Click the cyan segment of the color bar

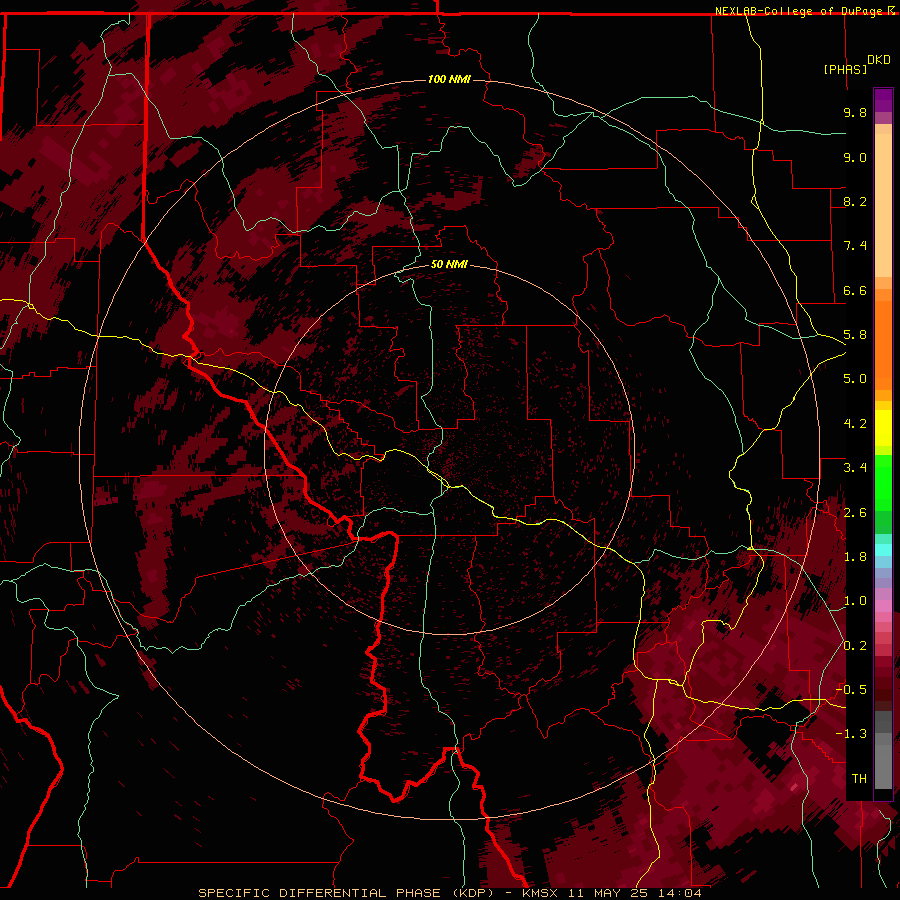coord(883,550)
